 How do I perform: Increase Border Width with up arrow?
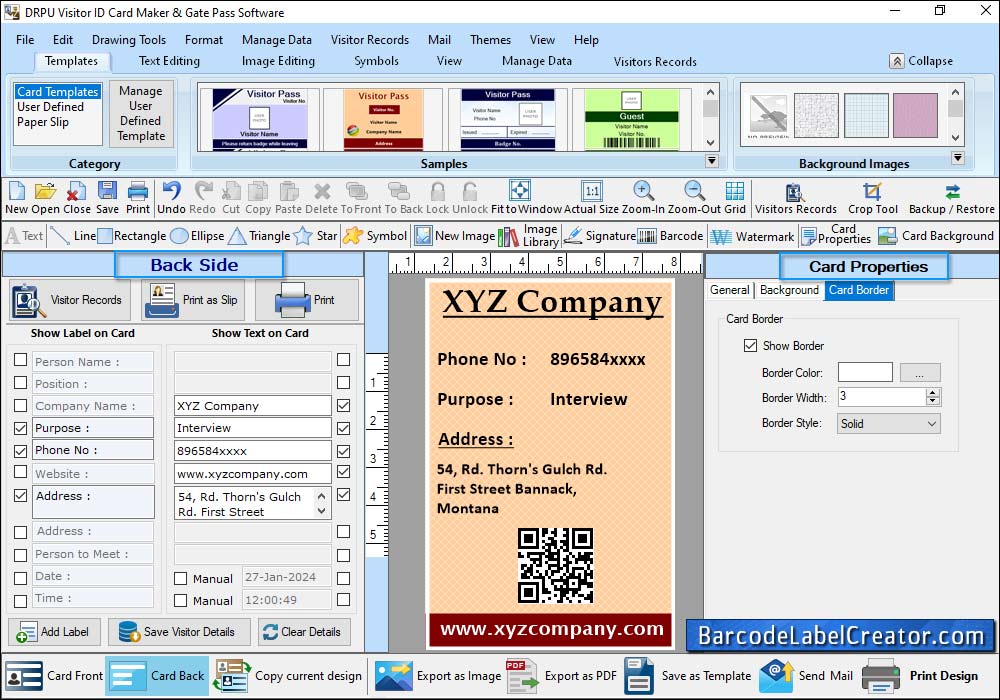[933, 393]
